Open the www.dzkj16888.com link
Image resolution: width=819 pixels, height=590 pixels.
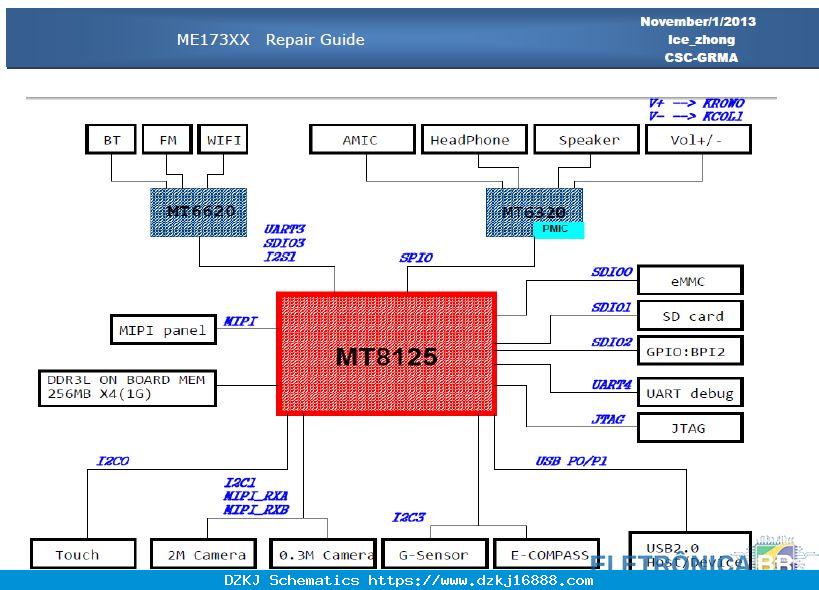[x=481, y=581]
